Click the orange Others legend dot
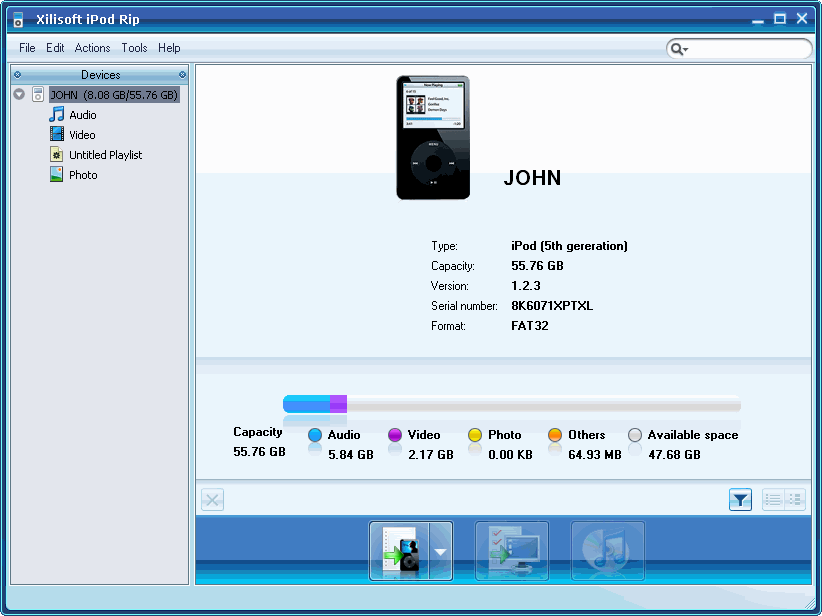The height and width of the screenshot is (616, 822). 555,435
